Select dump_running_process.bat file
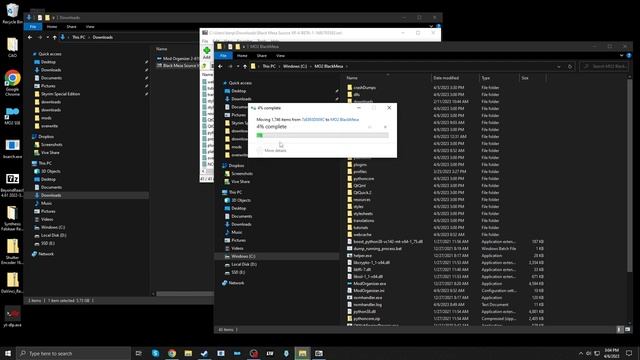640x360 pixels. tap(378, 249)
